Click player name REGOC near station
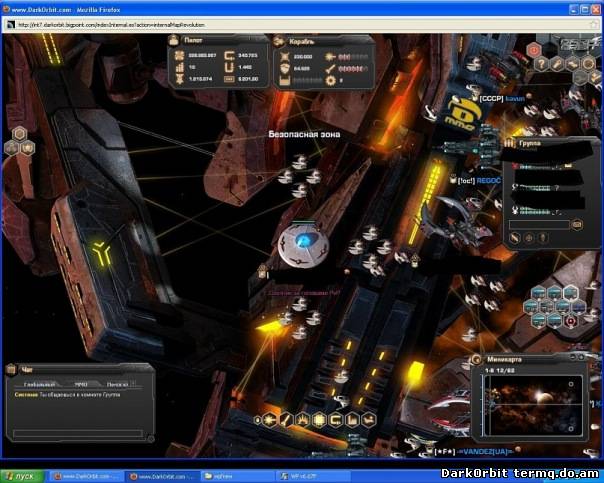 pyautogui.click(x=488, y=181)
